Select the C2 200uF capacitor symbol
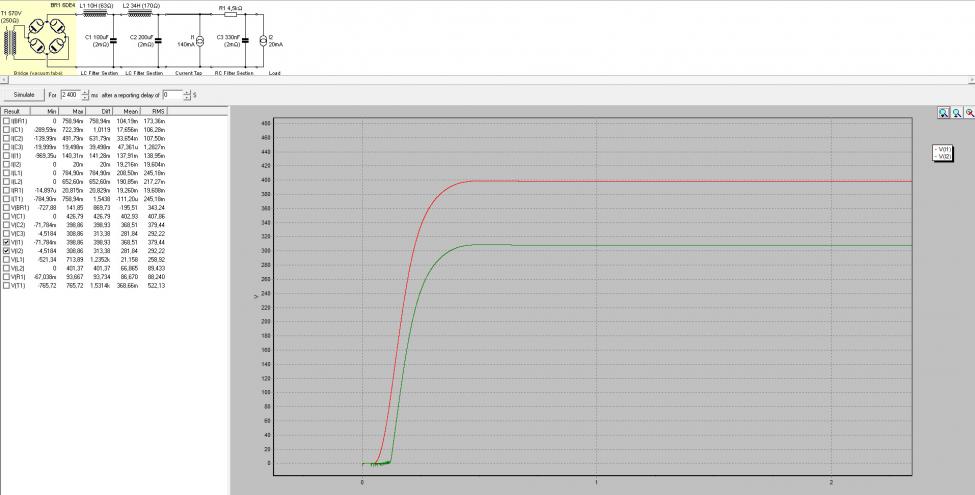 click(158, 40)
